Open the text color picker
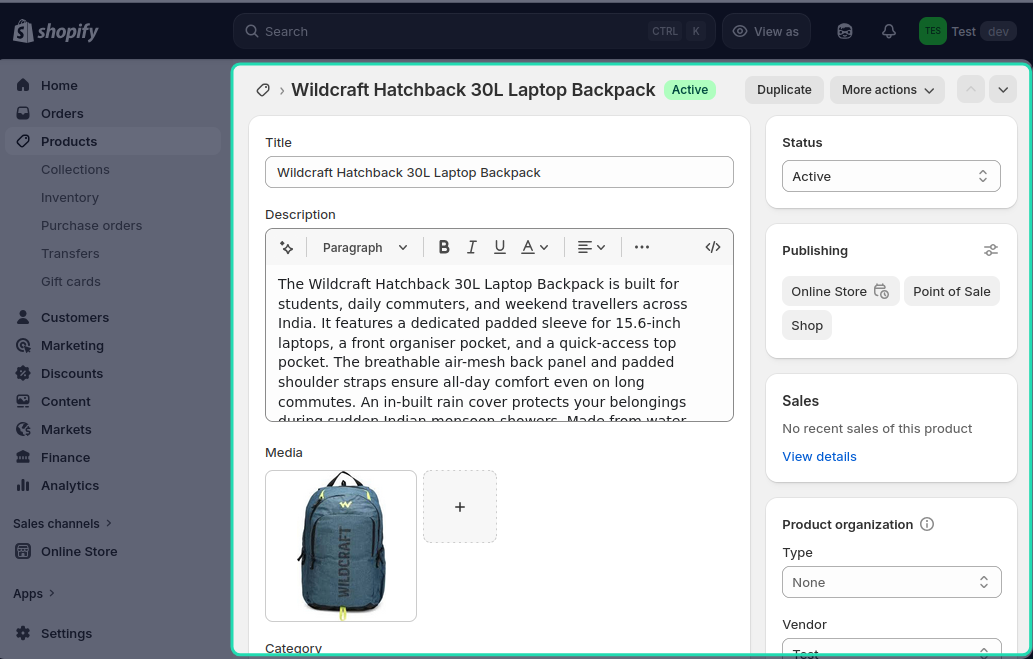Viewport: 1033px width, 659px height. (534, 247)
